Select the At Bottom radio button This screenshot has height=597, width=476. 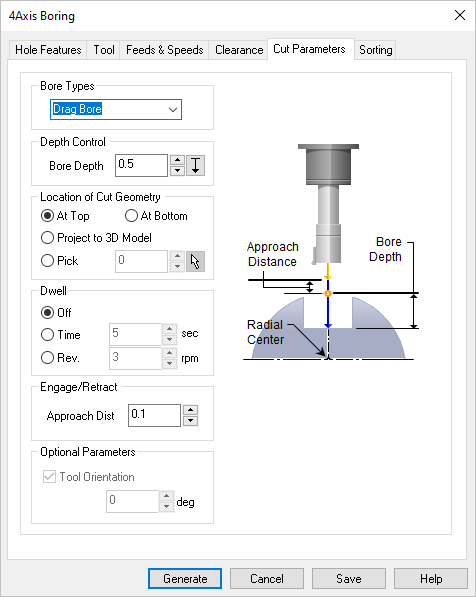156,216
